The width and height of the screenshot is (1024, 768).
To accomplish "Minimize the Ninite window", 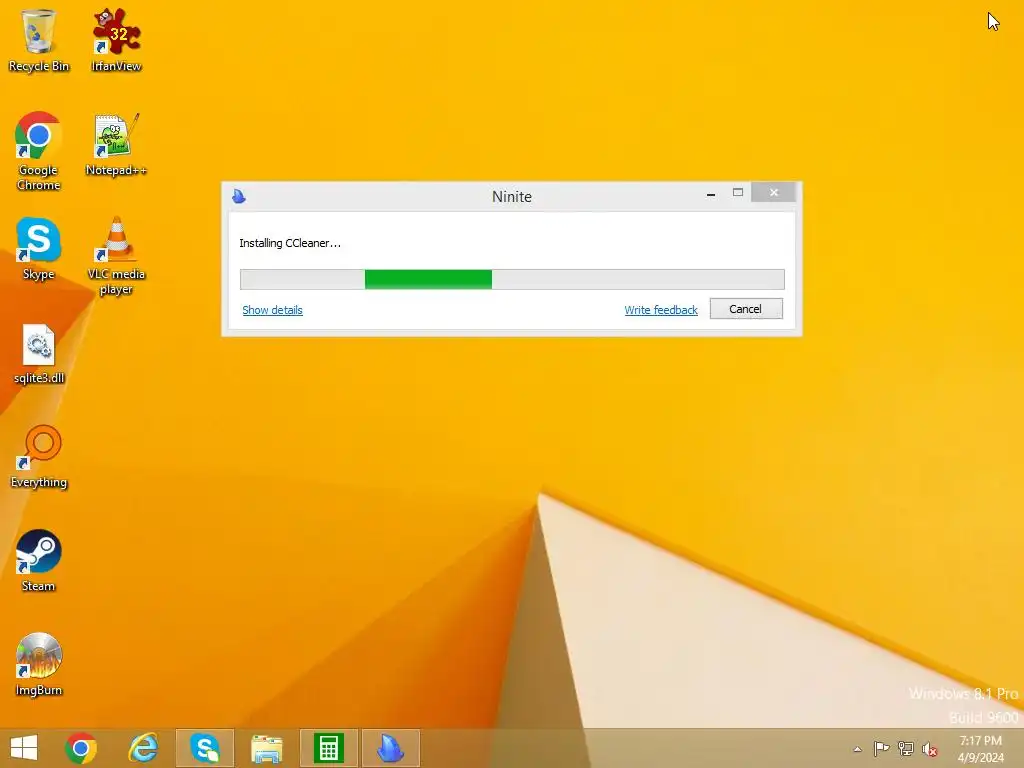I will (x=711, y=193).
